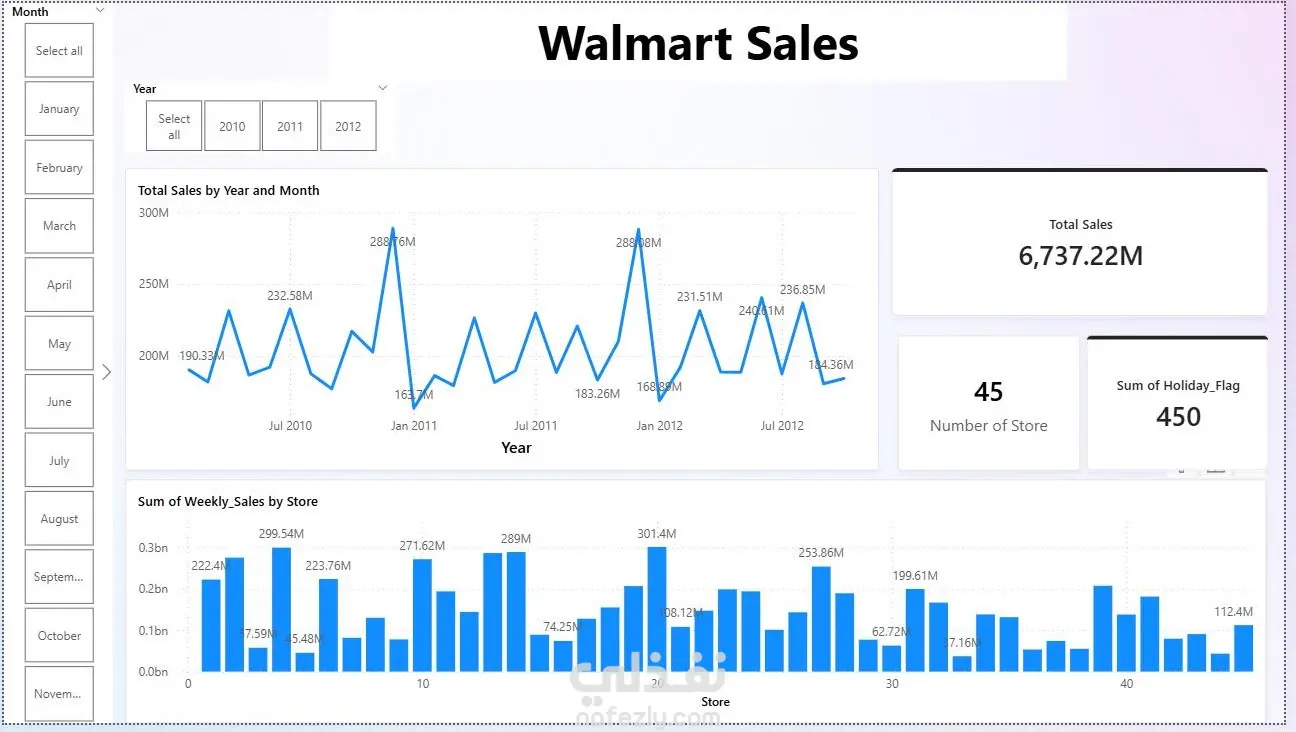Select the 2011 year tile
The height and width of the screenshot is (732, 1296).
pyautogui.click(x=290, y=126)
